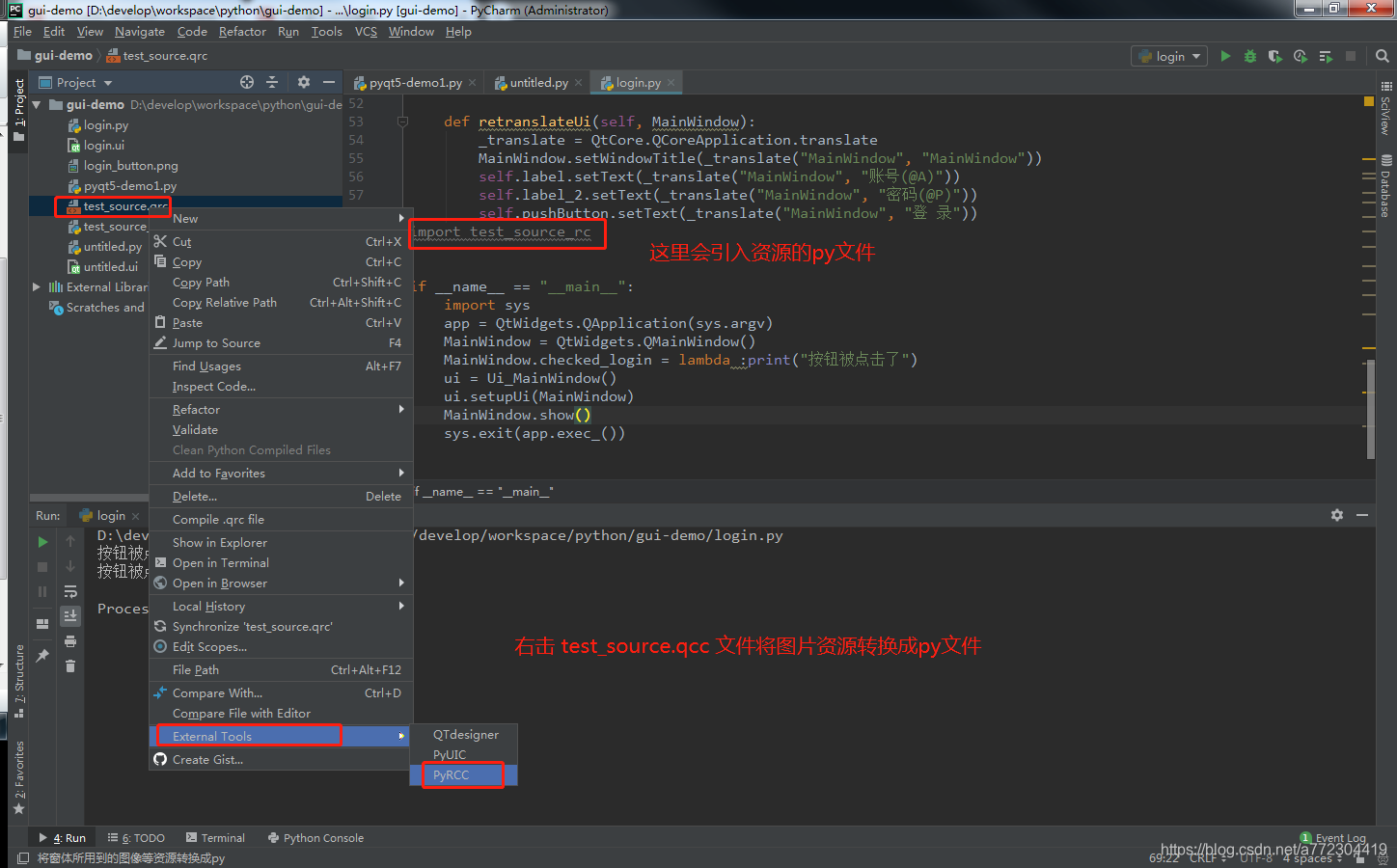
Task: Select QTdesigner from External Tools submenu
Action: [x=464, y=735]
